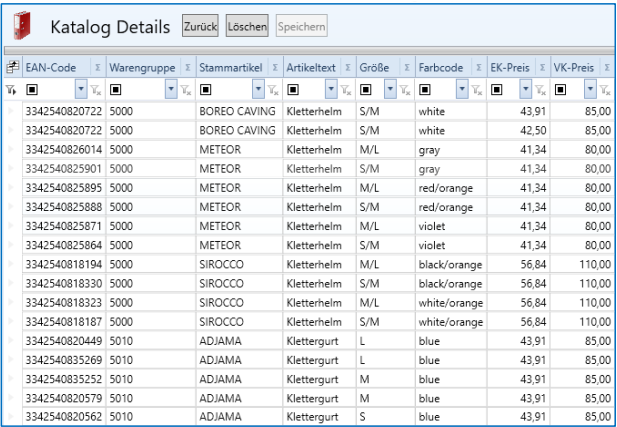Open the column chooser icon in grid corner
The height and width of the screenshot is (427, 617).
[x=12, y=67]
